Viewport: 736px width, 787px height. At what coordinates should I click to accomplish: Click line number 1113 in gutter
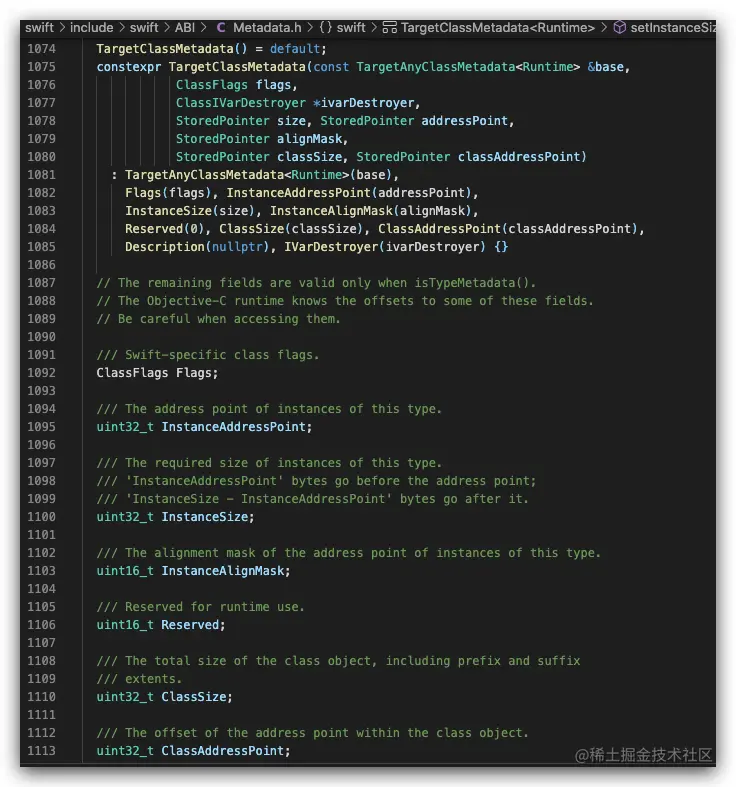coord(42,750)
